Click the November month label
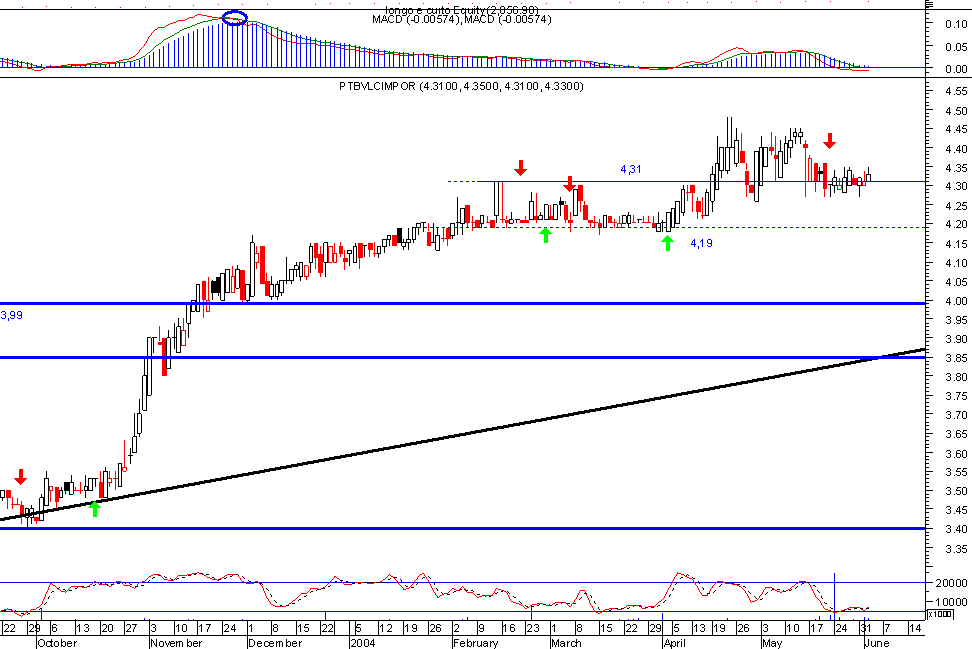Viewport: 972px width, 649px height. coord(177,643)
